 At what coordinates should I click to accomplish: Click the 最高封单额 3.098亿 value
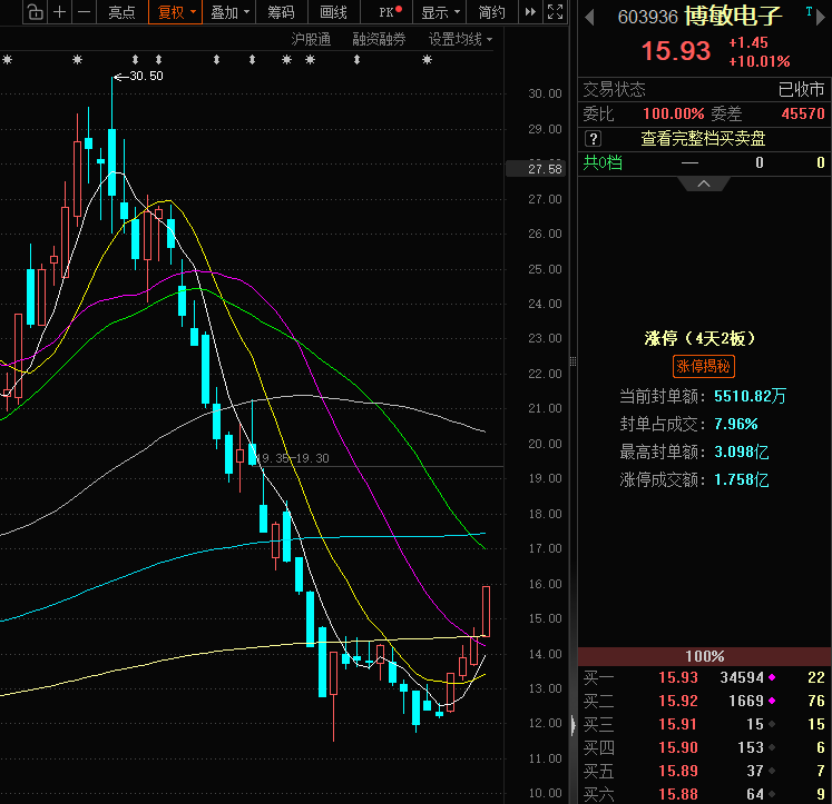click(741, 452)
